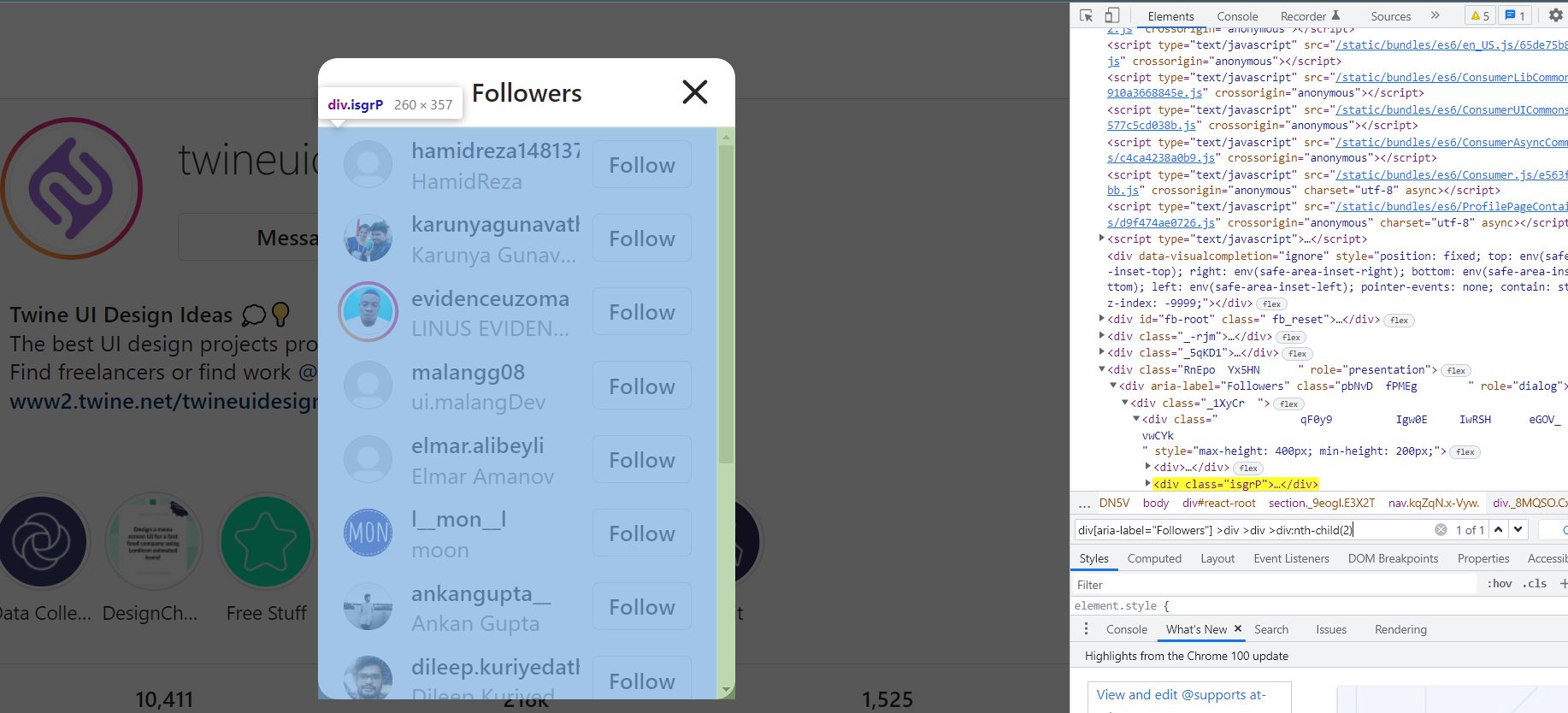Close the Followers dialog
The height and width of the screenshot is (713, 1568).
[x=695, y=91]
